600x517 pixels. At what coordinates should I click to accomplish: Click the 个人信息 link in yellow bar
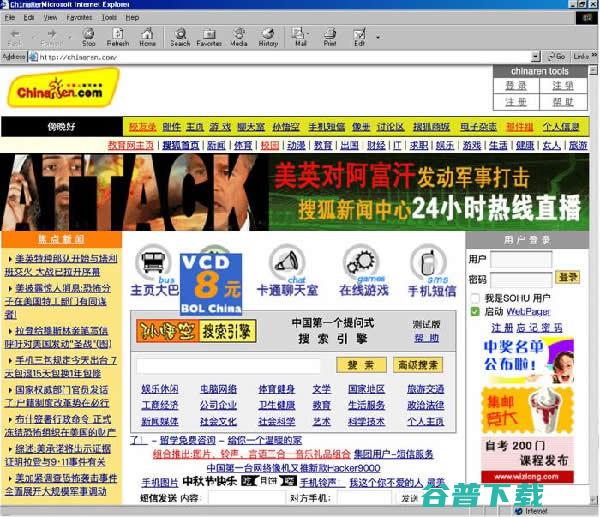[x=561, y=127]
